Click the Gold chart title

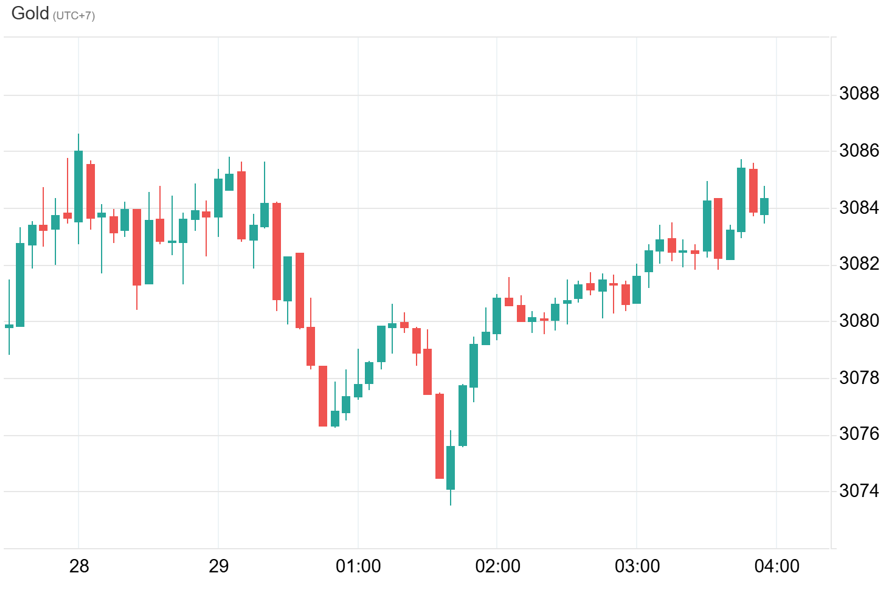coord(30,14)
